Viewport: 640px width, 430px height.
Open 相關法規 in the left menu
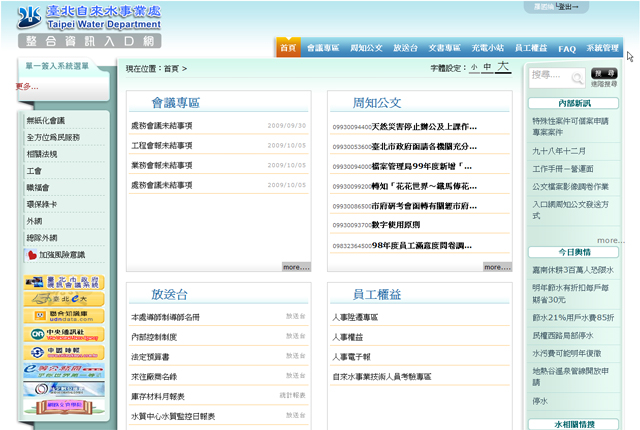42,154
